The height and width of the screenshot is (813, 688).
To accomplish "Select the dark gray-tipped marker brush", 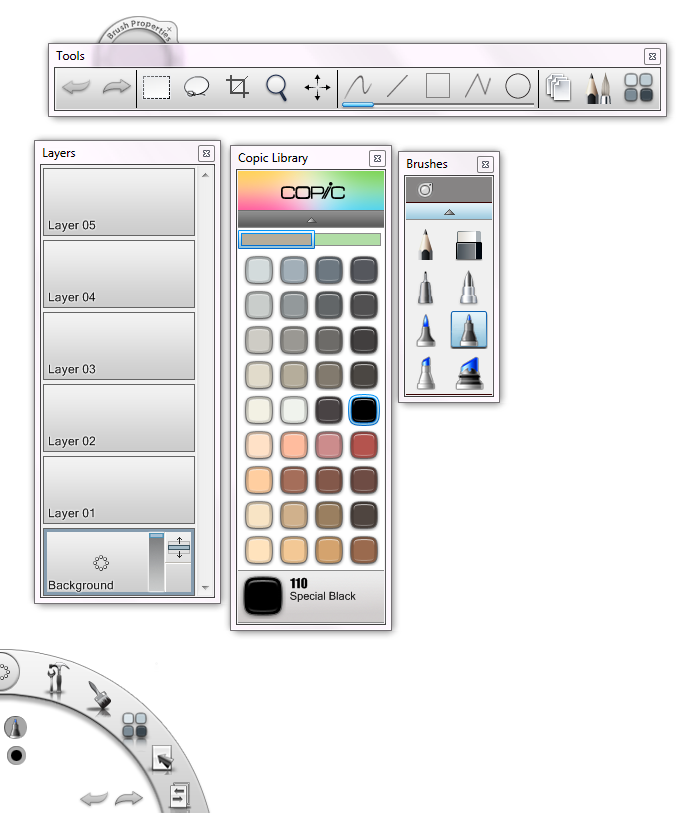I will 426,288.
